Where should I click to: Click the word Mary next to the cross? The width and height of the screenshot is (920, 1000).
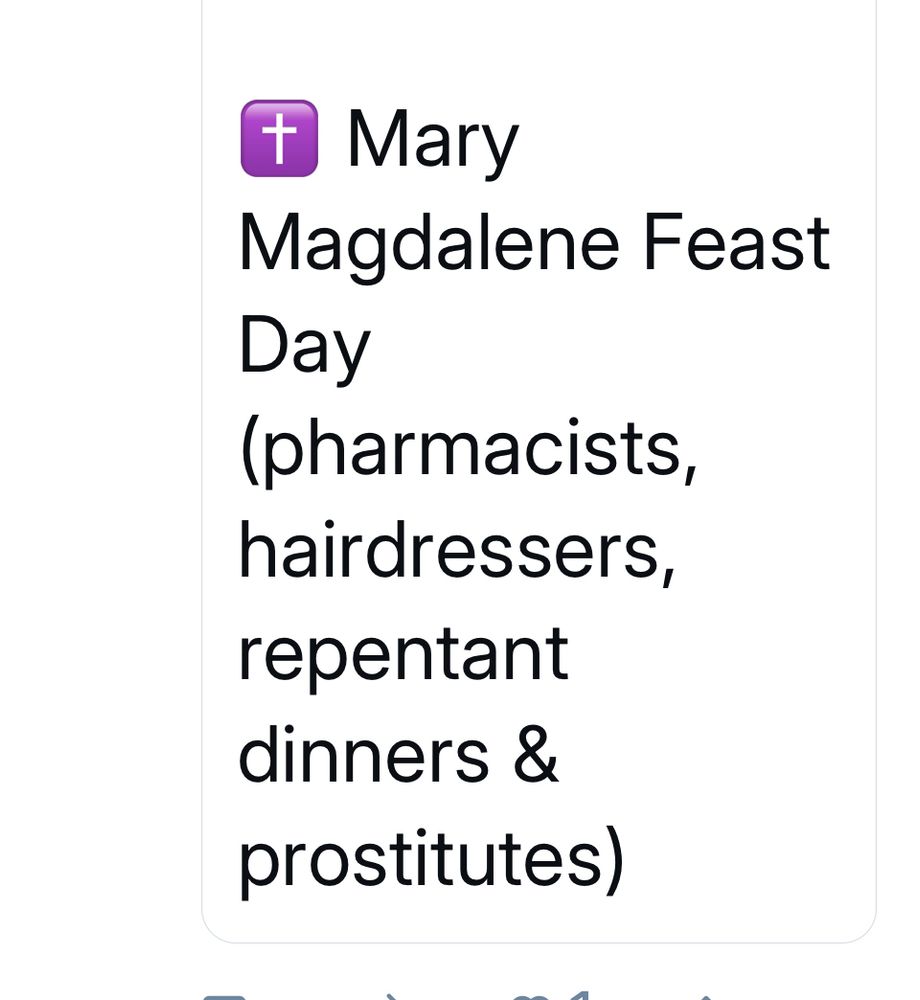[433, 143]
